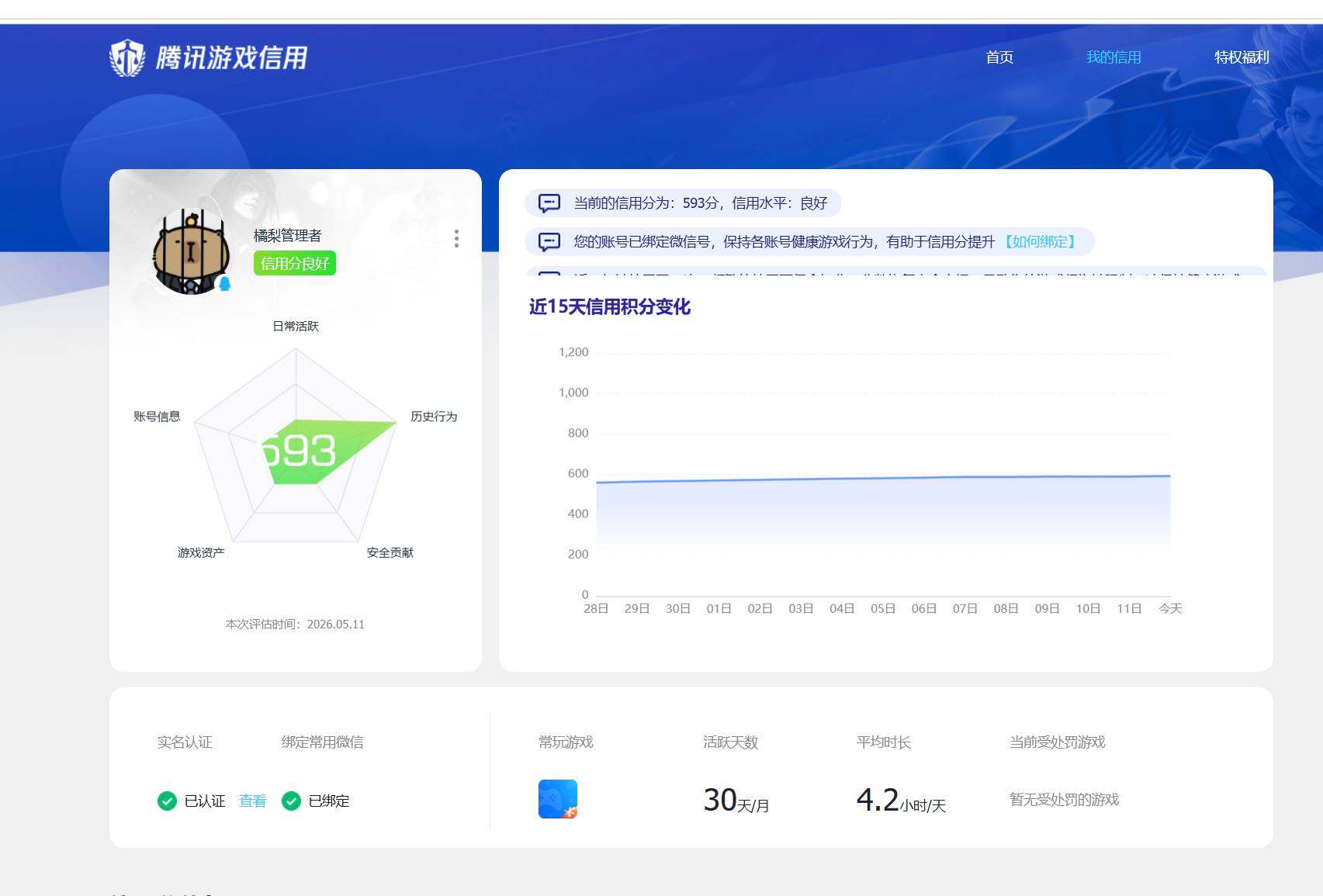Click the chat icon beside 您的账号已绑定微信号
1323x896 pixels.
549,242
